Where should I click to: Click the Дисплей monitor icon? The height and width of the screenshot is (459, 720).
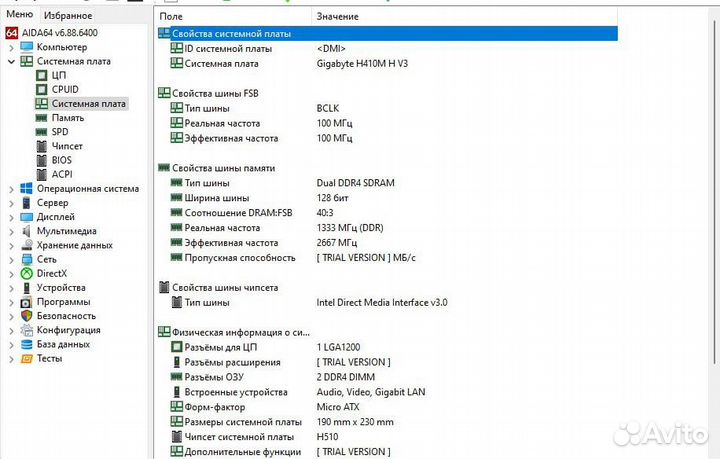[27, 217]
